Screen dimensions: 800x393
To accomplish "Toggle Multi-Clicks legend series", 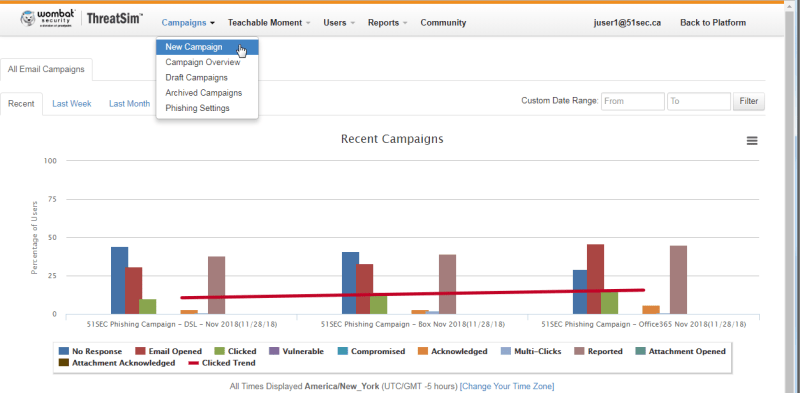I will coord(531,351).
